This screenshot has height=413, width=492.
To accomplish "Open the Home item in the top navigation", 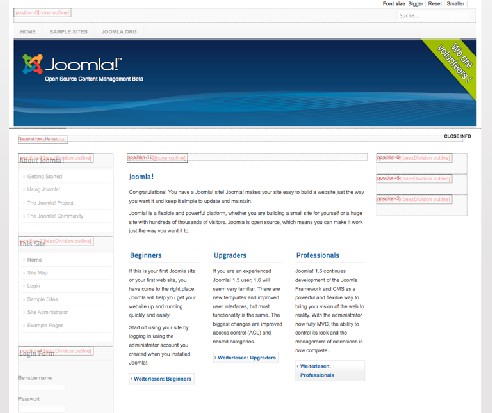I will click(28, 32).
